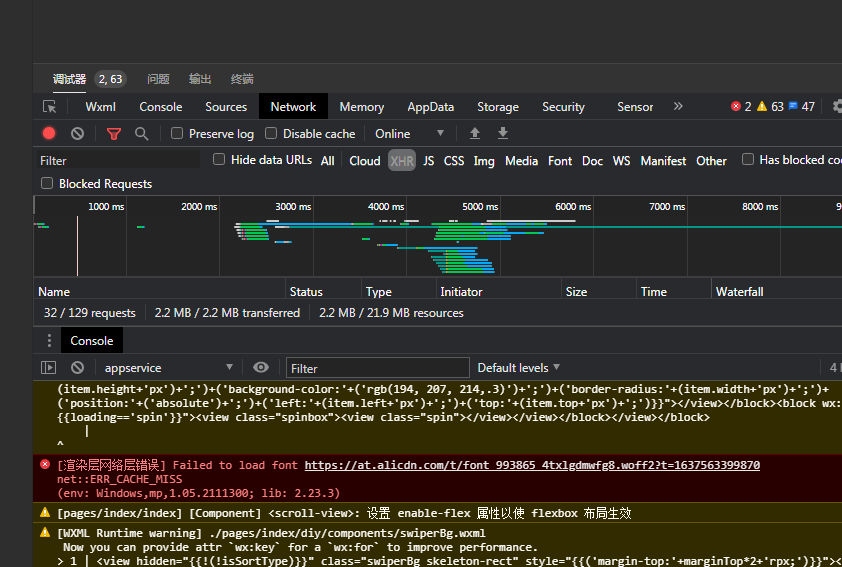Viewport: 842px width, 567px height.
Task: Select Console drawer tab
Action: [92, 341]
